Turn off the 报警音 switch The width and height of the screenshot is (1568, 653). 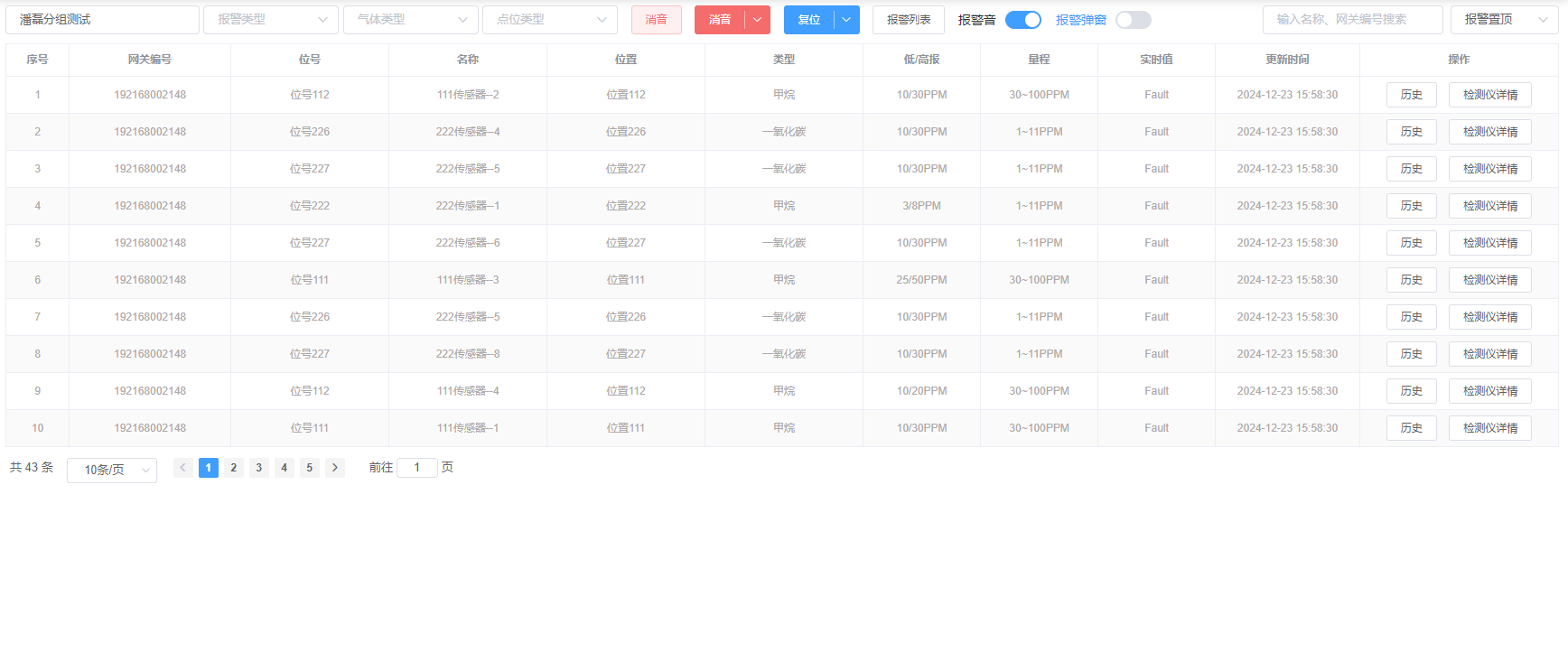(x=1022, y=20)
